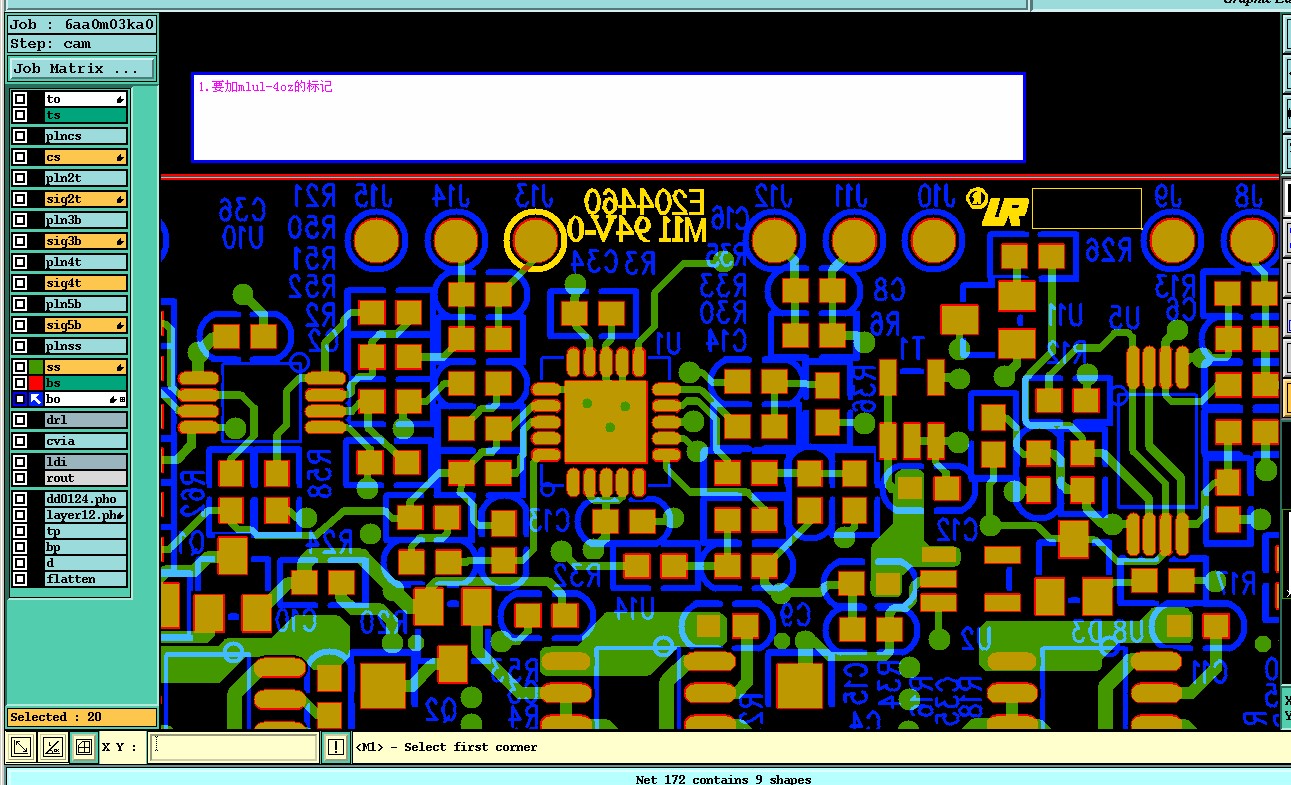Select the tp layer name
Image resolution: width=1291 pixels, height=785 pixels.
[86, 531]
